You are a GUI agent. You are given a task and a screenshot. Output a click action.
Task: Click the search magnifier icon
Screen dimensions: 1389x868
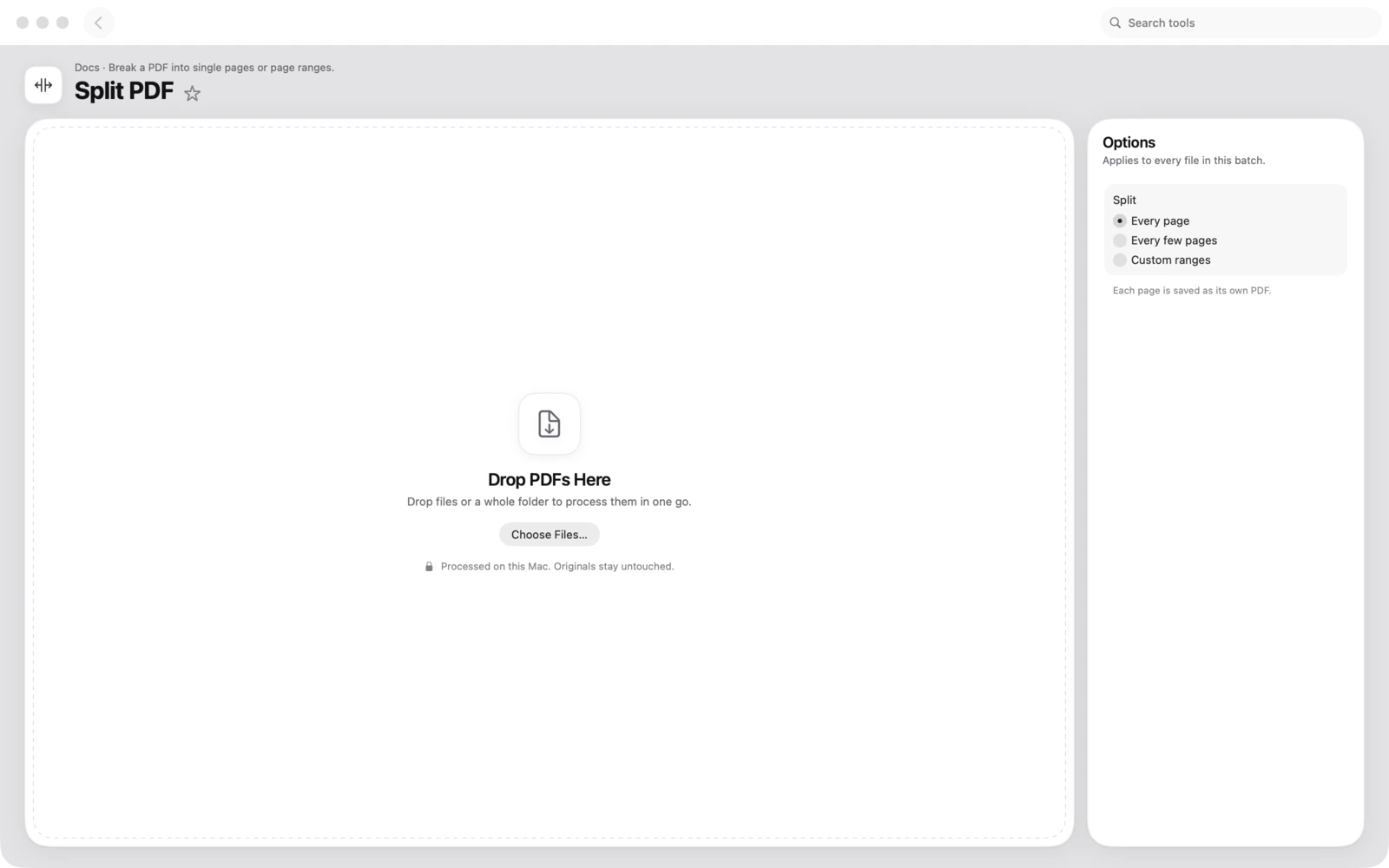click(1116, 23)
